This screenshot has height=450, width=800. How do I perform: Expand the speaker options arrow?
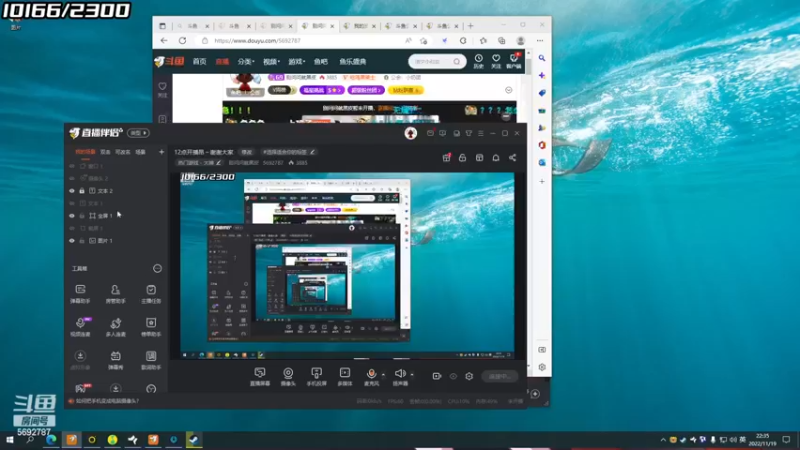(x=412, y=375)
